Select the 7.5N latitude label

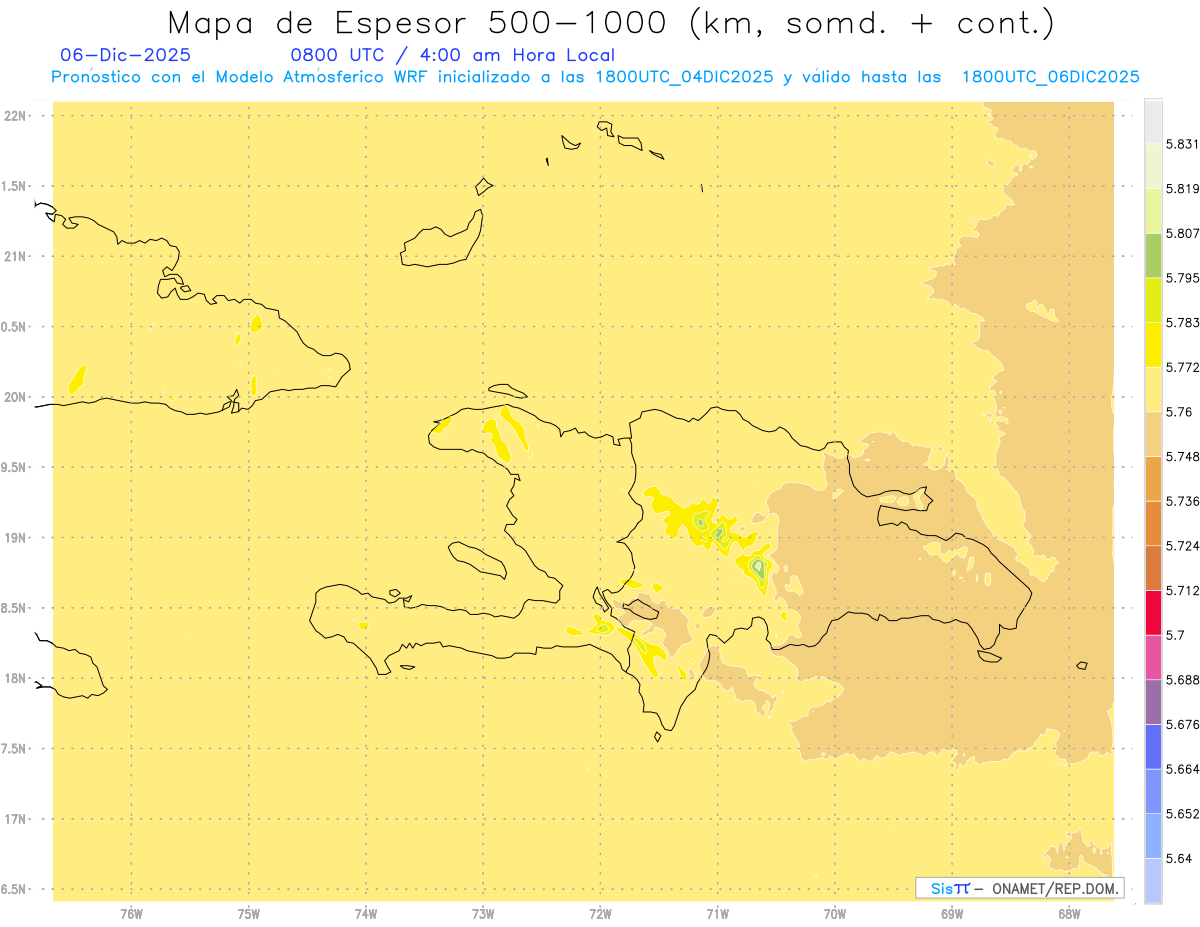(15, 749)
